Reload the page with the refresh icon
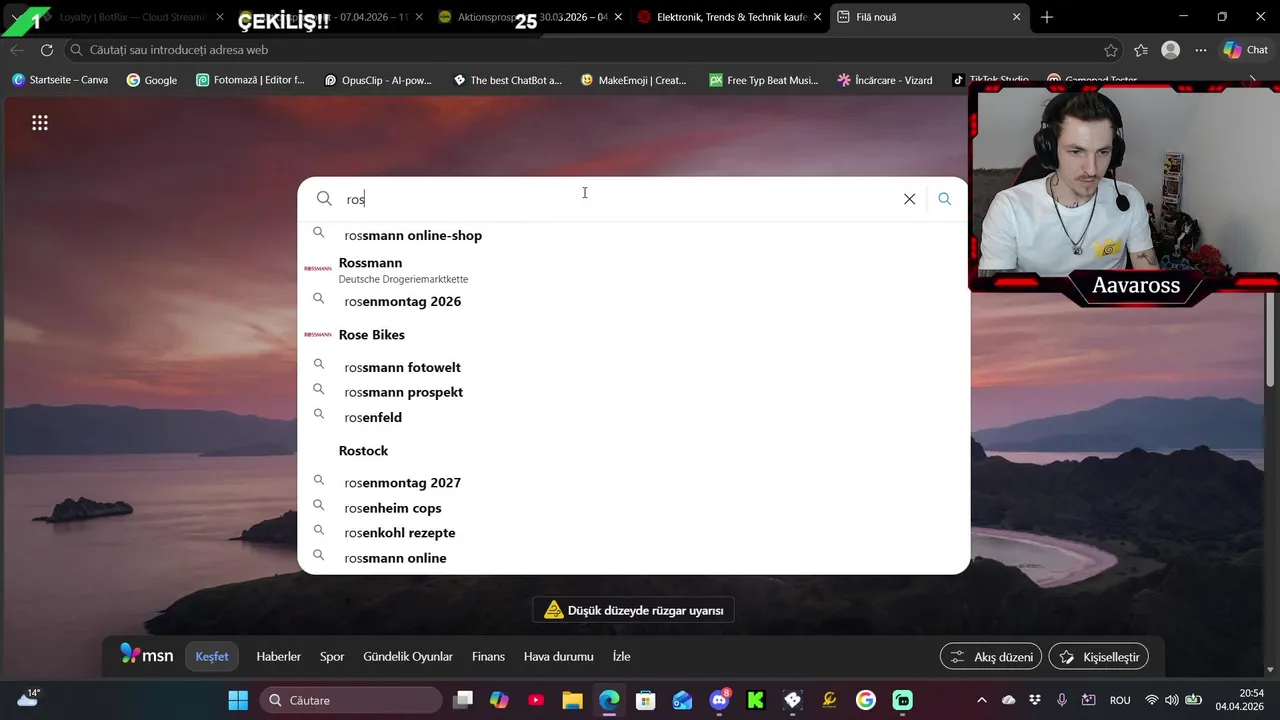1280x720 pixels. [47, 50]
